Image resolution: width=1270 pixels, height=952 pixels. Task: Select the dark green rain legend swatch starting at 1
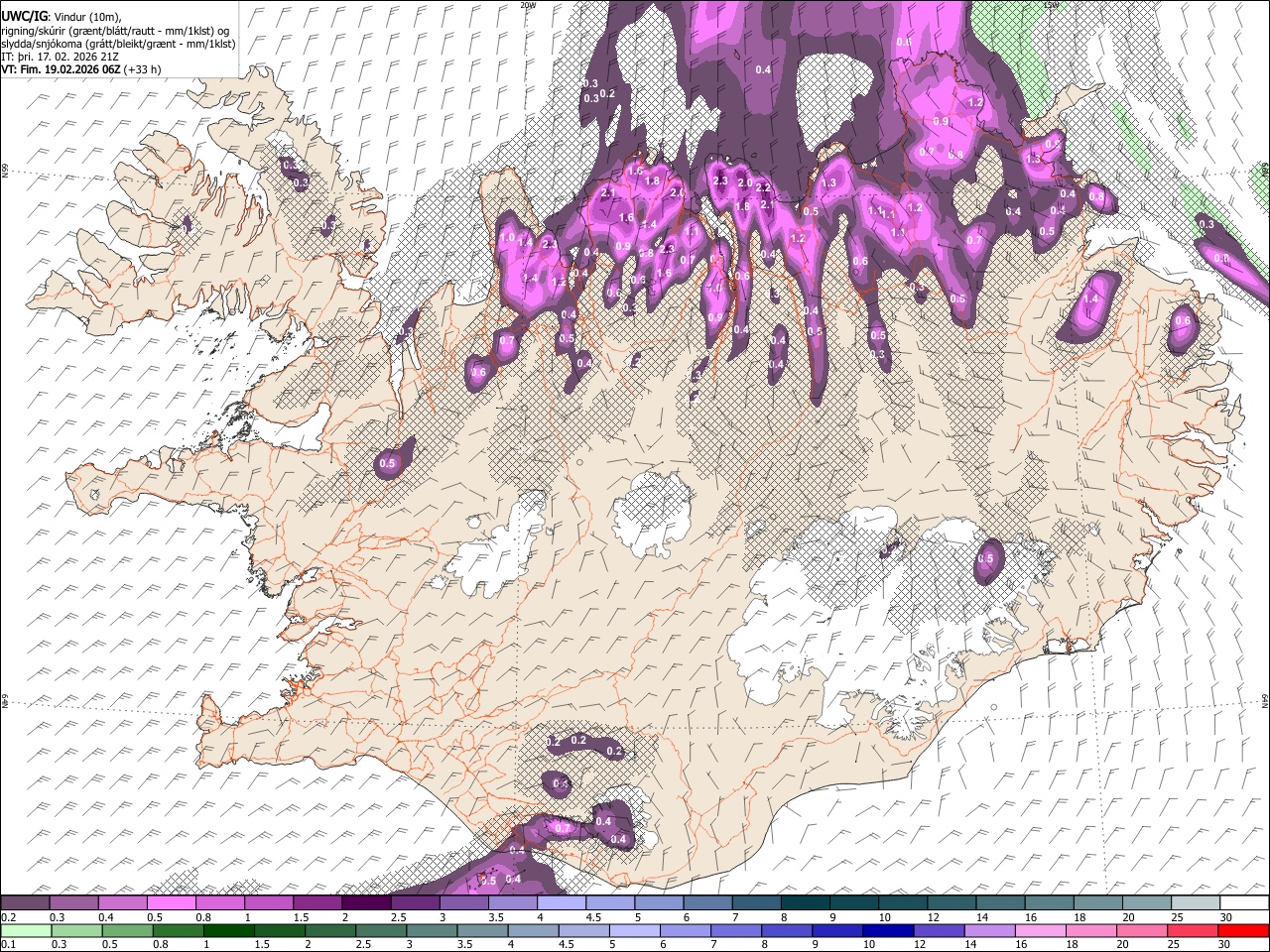(230, 930)
